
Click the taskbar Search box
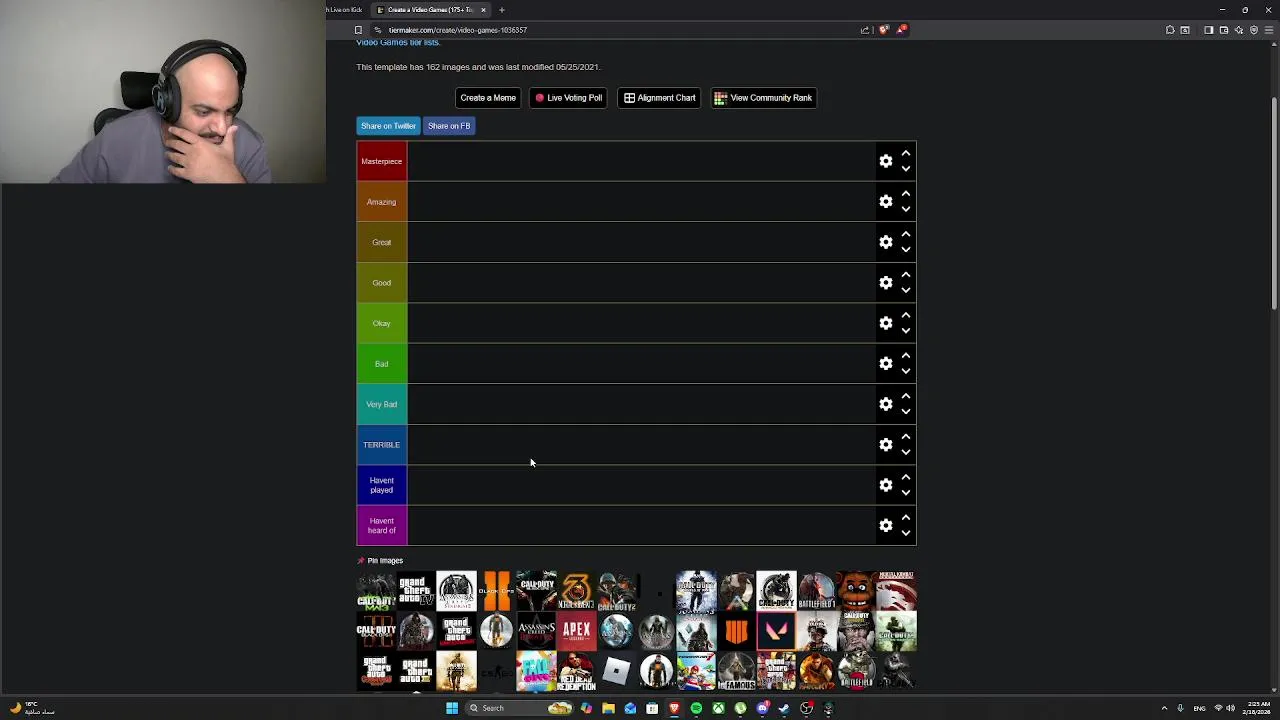click(x=519, y=708)
